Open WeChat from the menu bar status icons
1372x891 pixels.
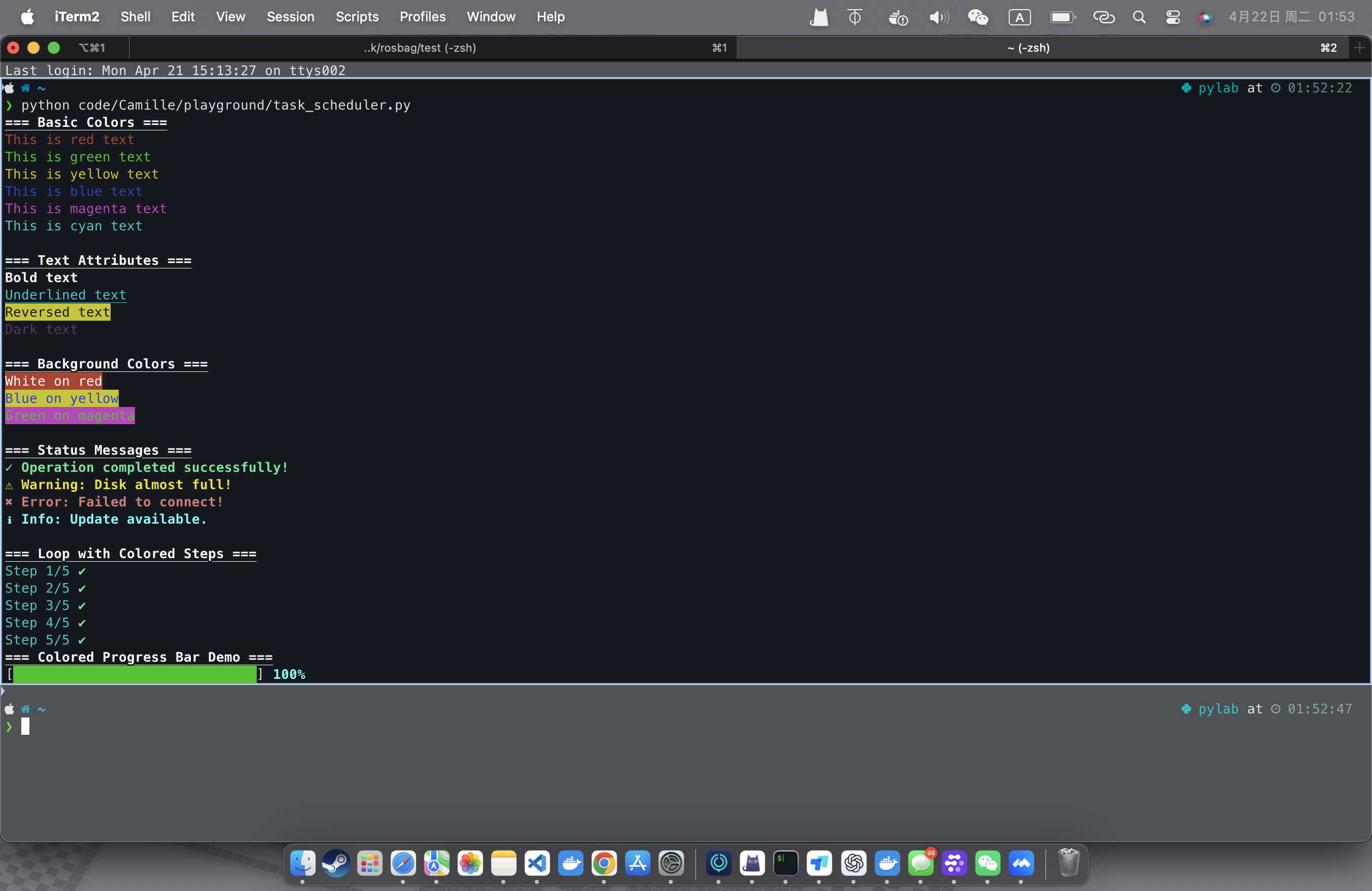(x=978, y=17)
